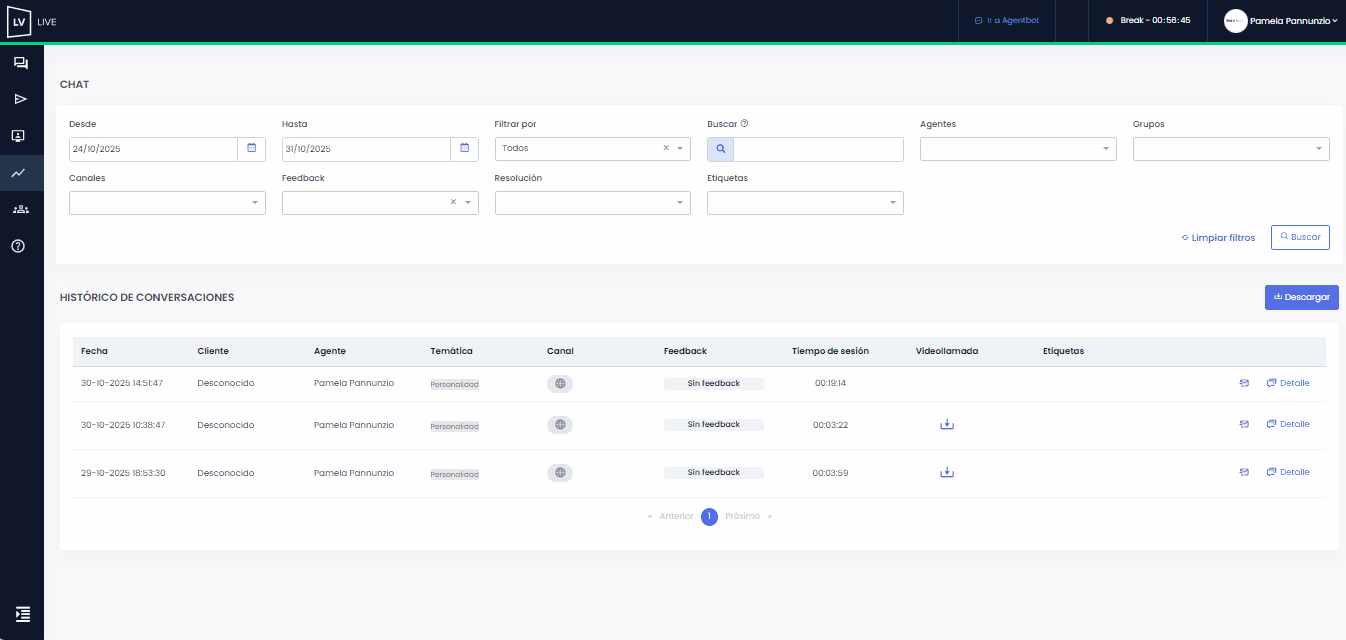1346x640 pixels.
Task: Click the Hasta date input field
Action: coord(366,149)
